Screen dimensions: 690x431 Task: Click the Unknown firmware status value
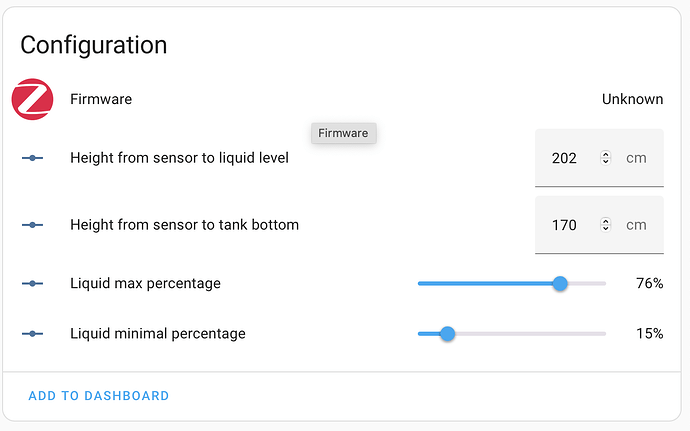[x=632, y=99]
